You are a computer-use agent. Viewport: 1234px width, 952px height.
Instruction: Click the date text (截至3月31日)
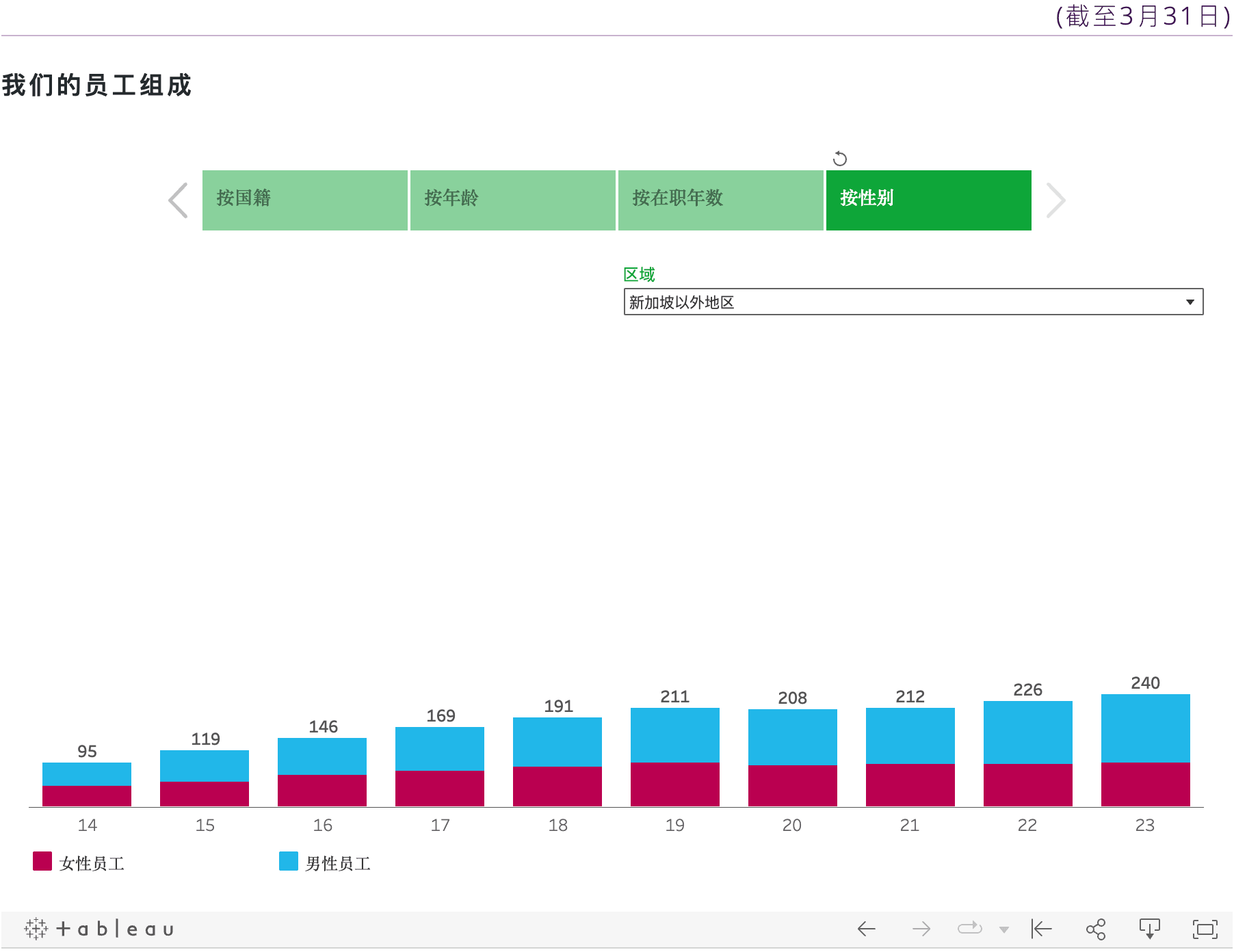click(1143, 16)
